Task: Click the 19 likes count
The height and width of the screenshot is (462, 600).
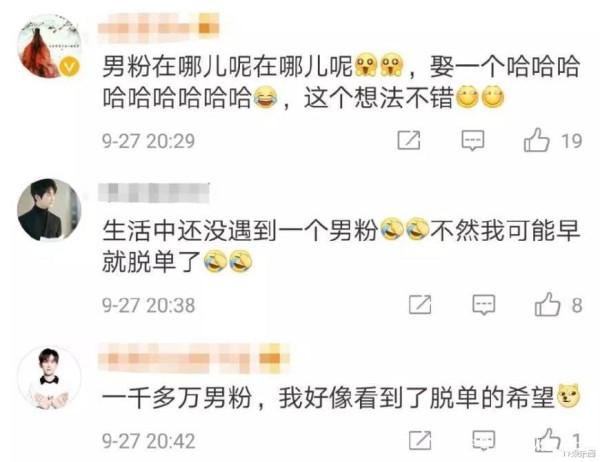Action: pos(571,141)
